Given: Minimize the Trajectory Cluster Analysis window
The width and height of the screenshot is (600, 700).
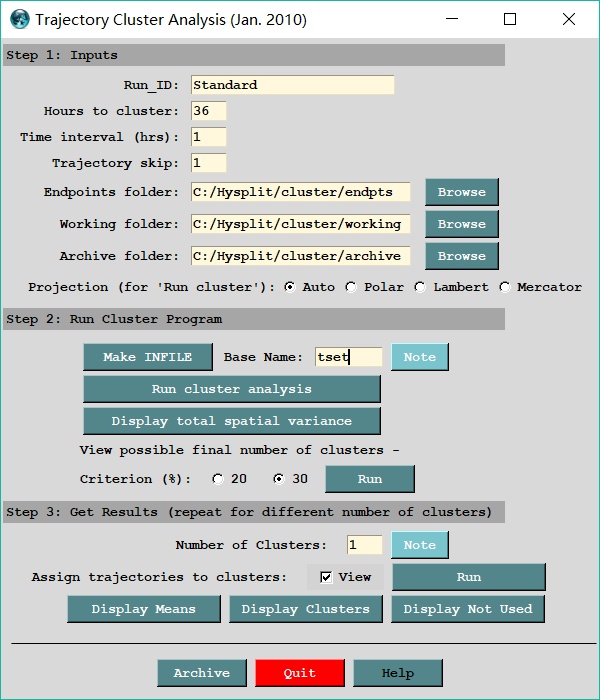Looking at the screenshot, I should 452,19.
